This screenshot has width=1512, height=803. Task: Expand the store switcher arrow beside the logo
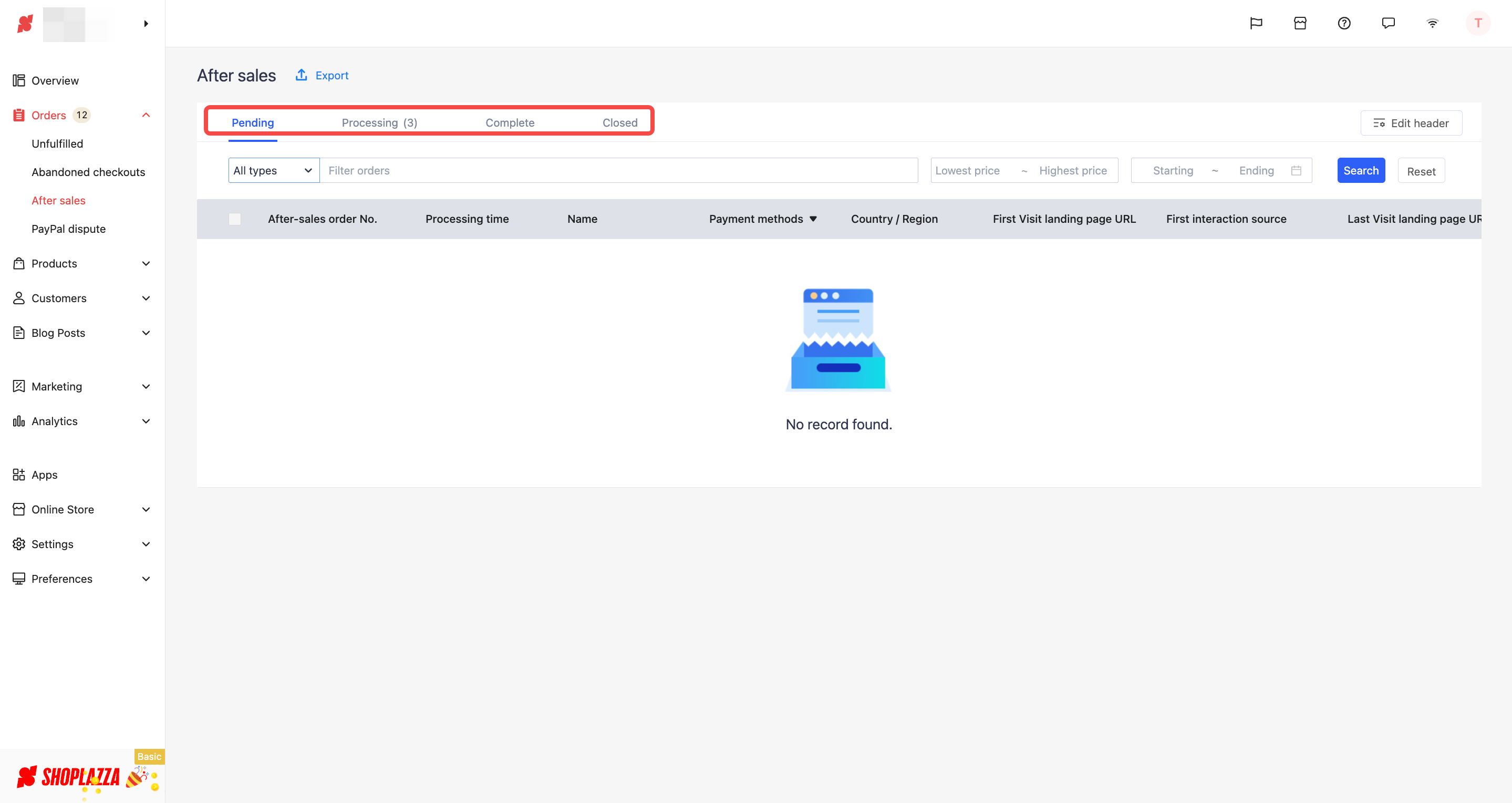(146, 24)
